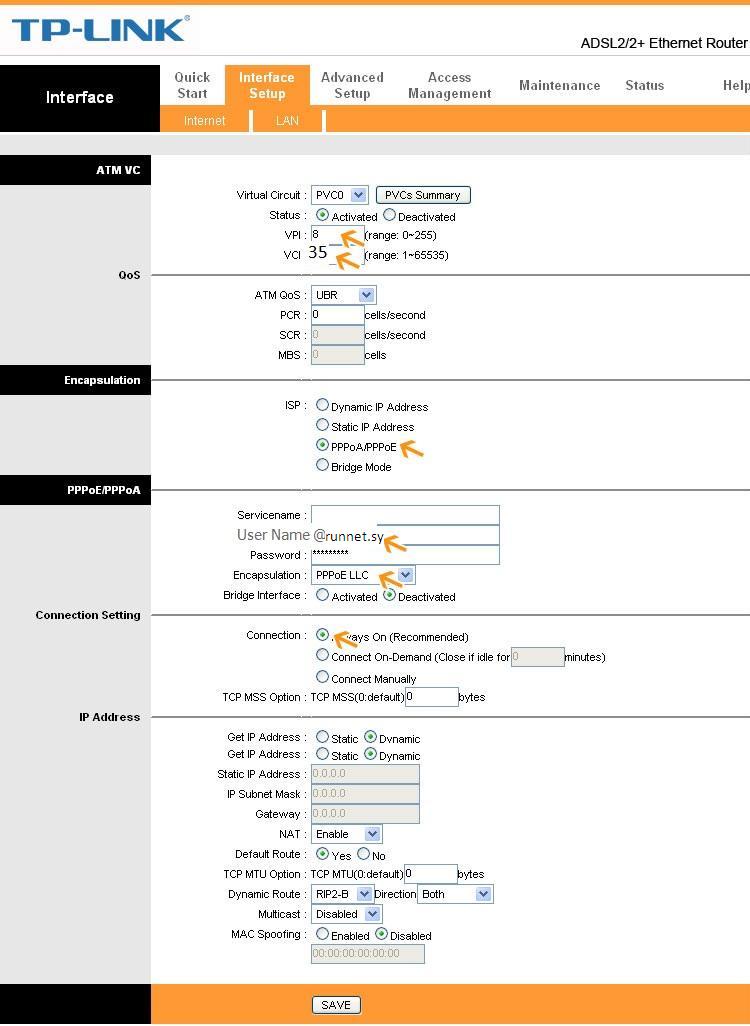Screen dimensions: 750x1026
Task: Open the Access Management tab
Action: (x=450, y=85)
